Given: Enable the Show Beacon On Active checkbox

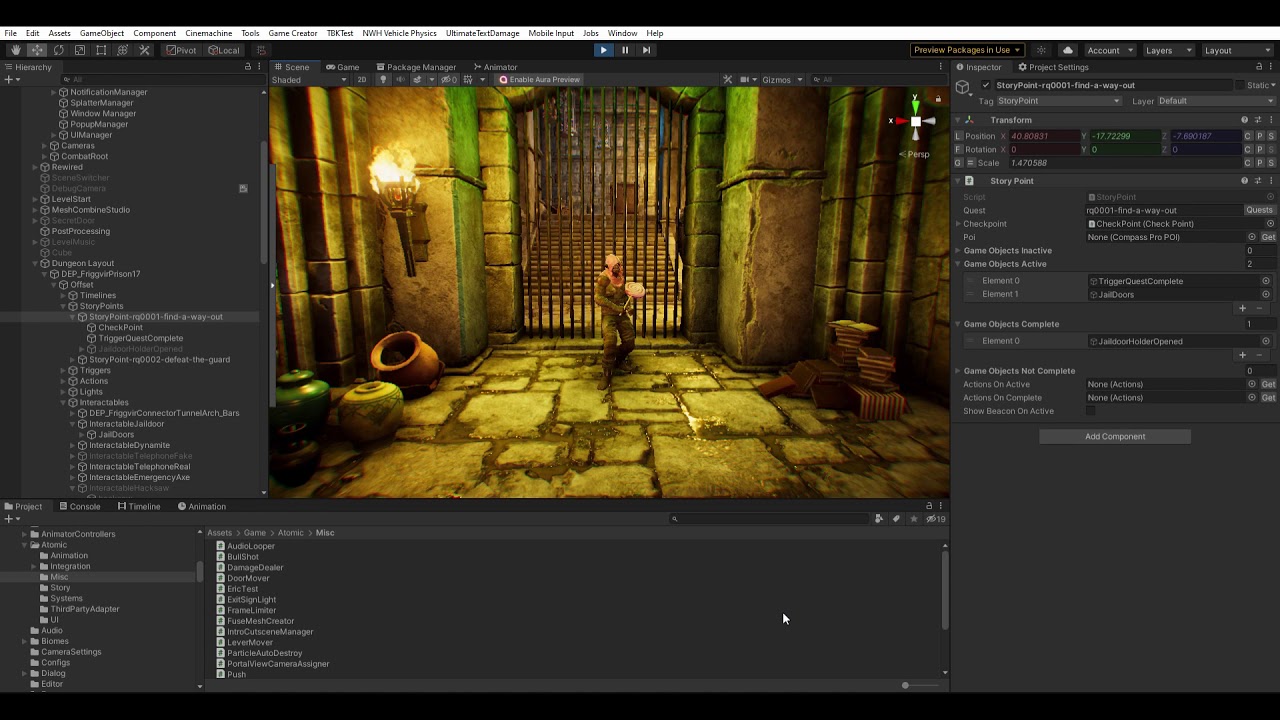Looking at the screenshot, I should (x=1091, y=411).
